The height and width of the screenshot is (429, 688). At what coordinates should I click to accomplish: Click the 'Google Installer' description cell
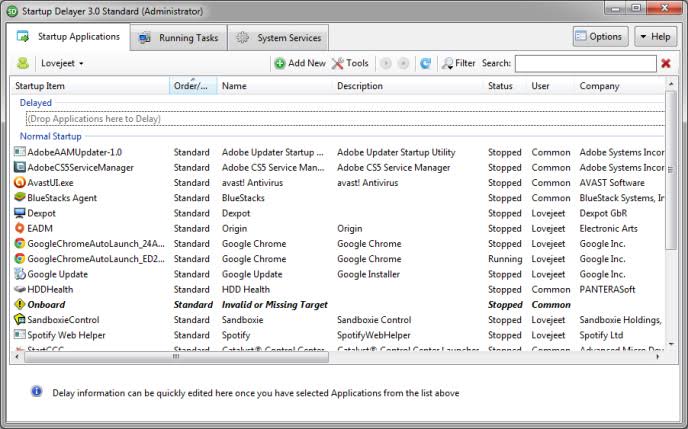point(368,274)
